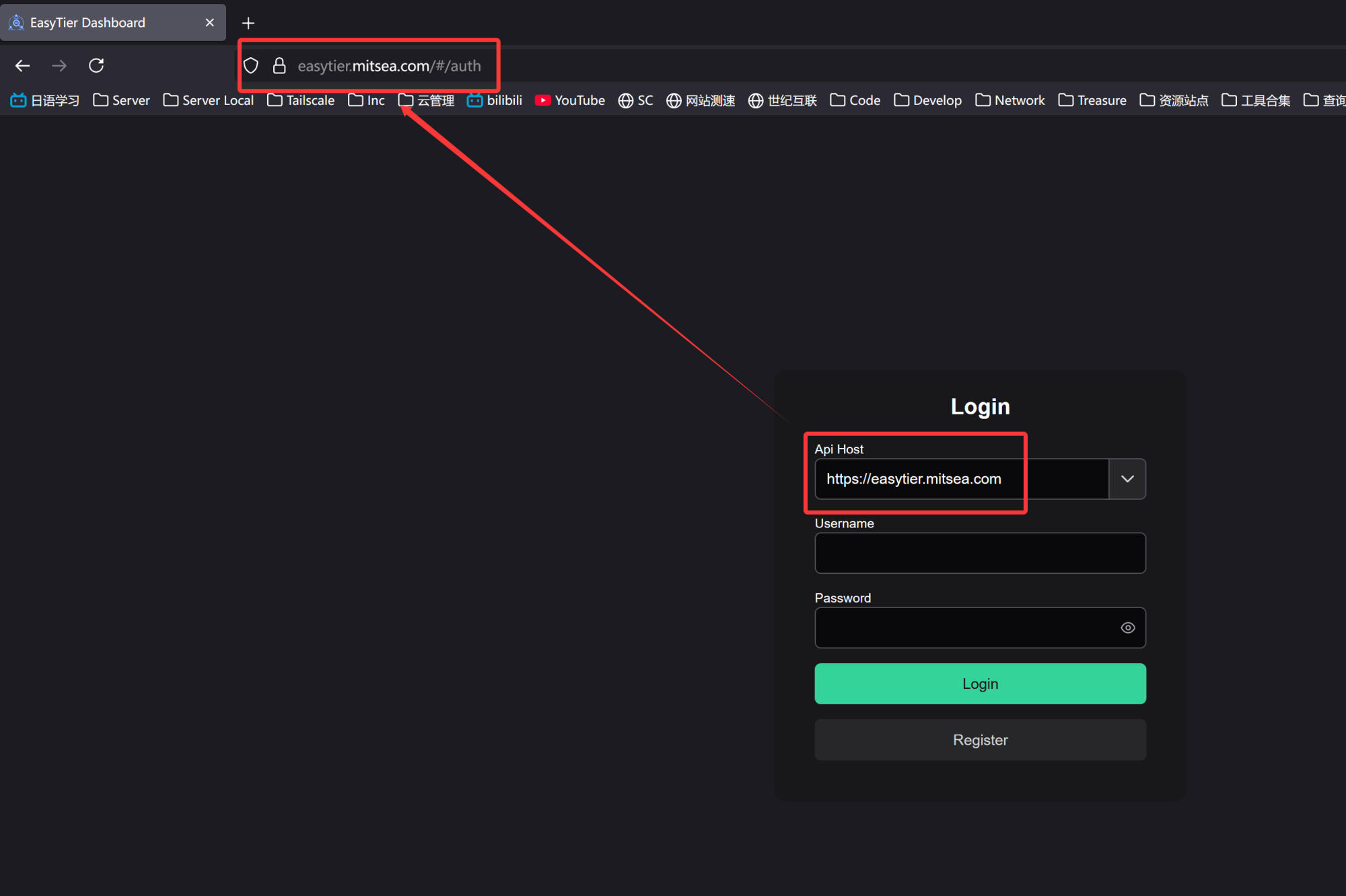Click the padlock site security icon
The width and height of the screenshot is (1346, 896).
click(279, 65)
